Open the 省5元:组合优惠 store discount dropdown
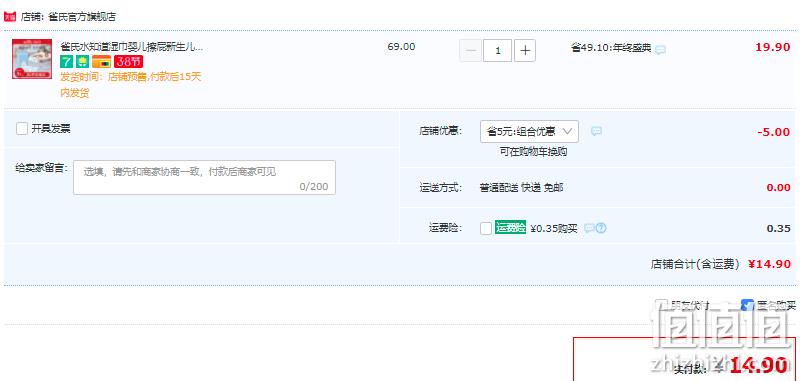Viewport: 800px width, 381px height. click(x=529, y=132)
